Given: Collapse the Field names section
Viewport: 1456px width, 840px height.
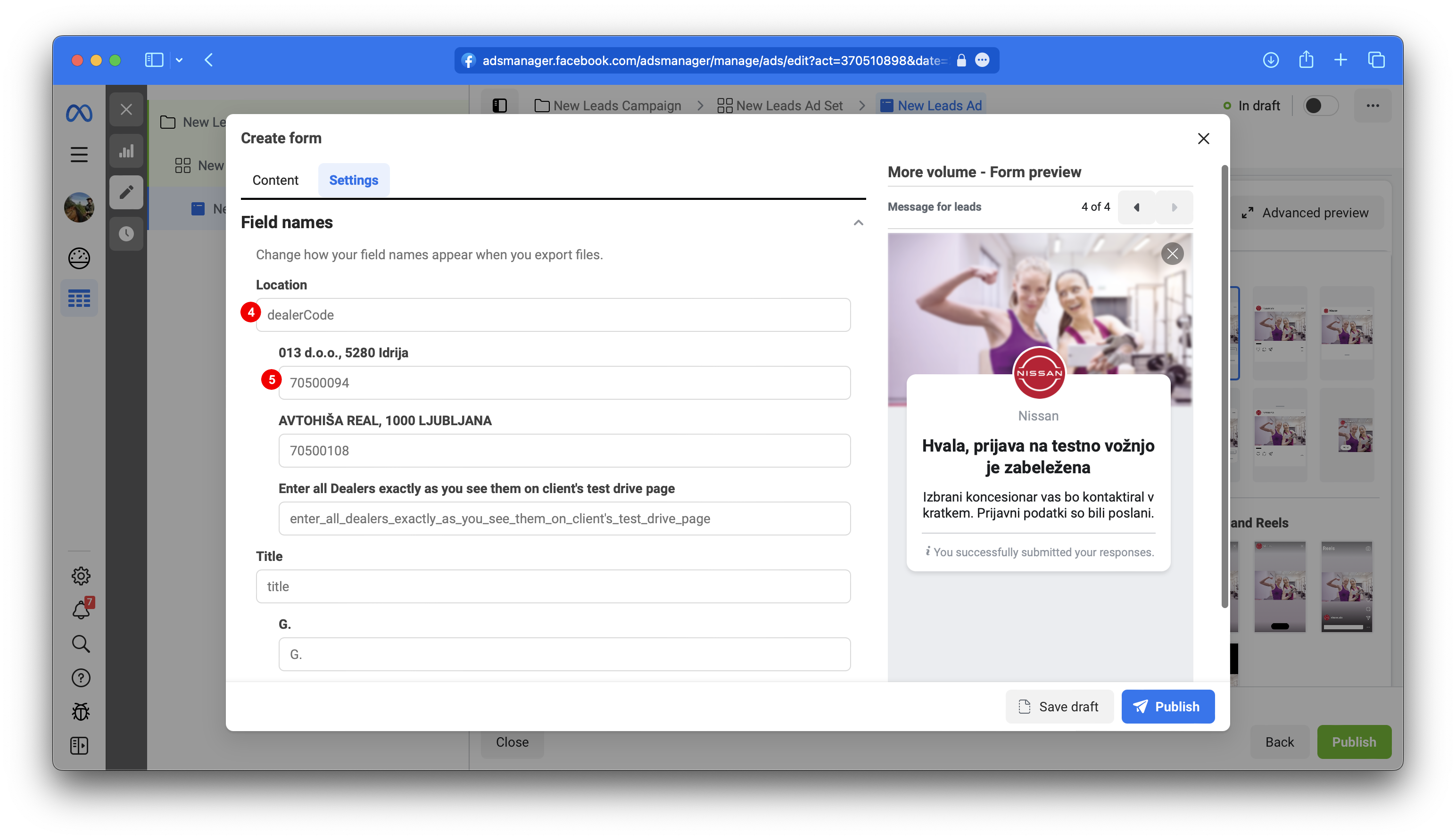Looking at the screenshot, I should coord(858,222).
